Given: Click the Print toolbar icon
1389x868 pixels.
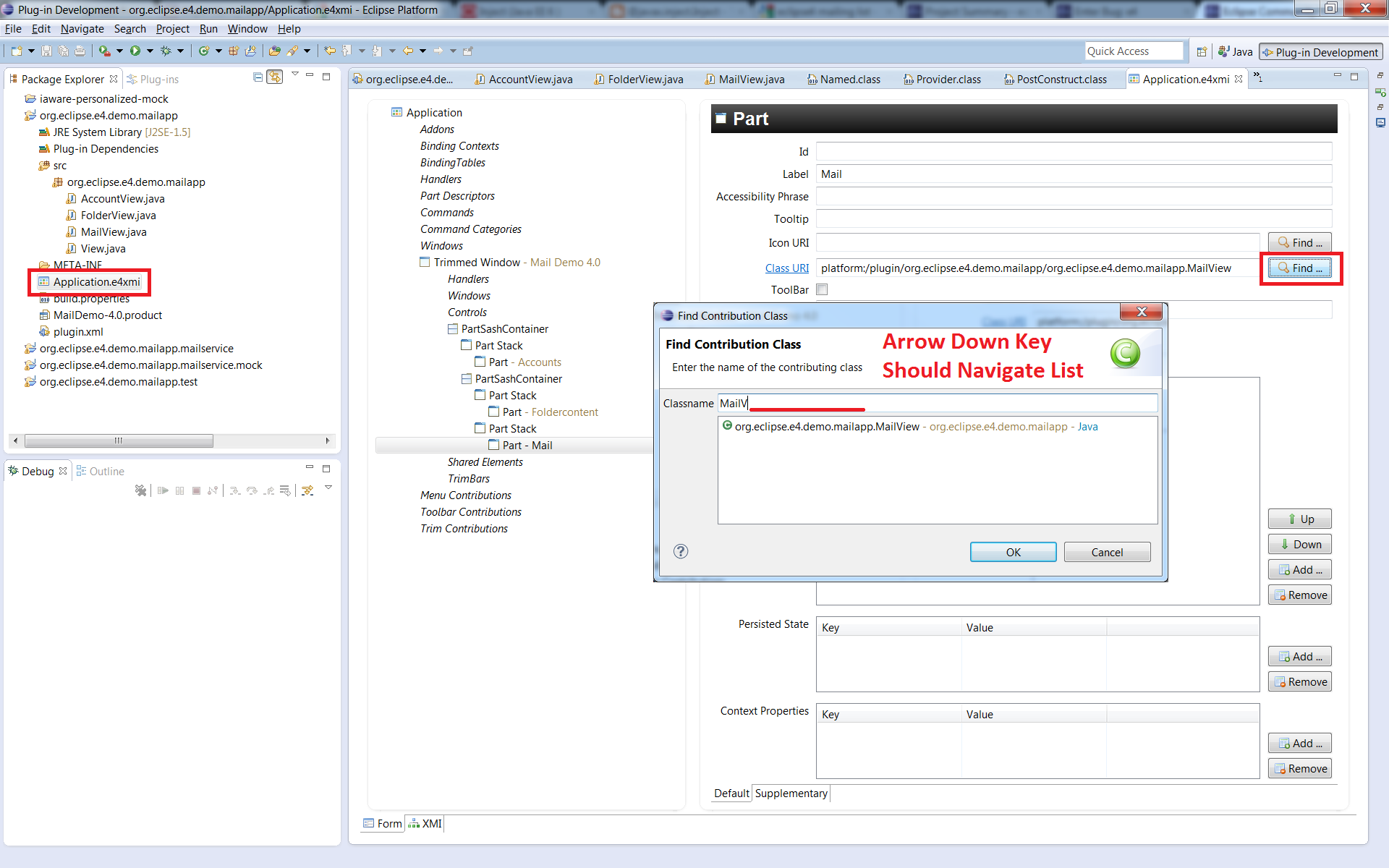Looking at the screenshot, I should [x=80, y=51].
